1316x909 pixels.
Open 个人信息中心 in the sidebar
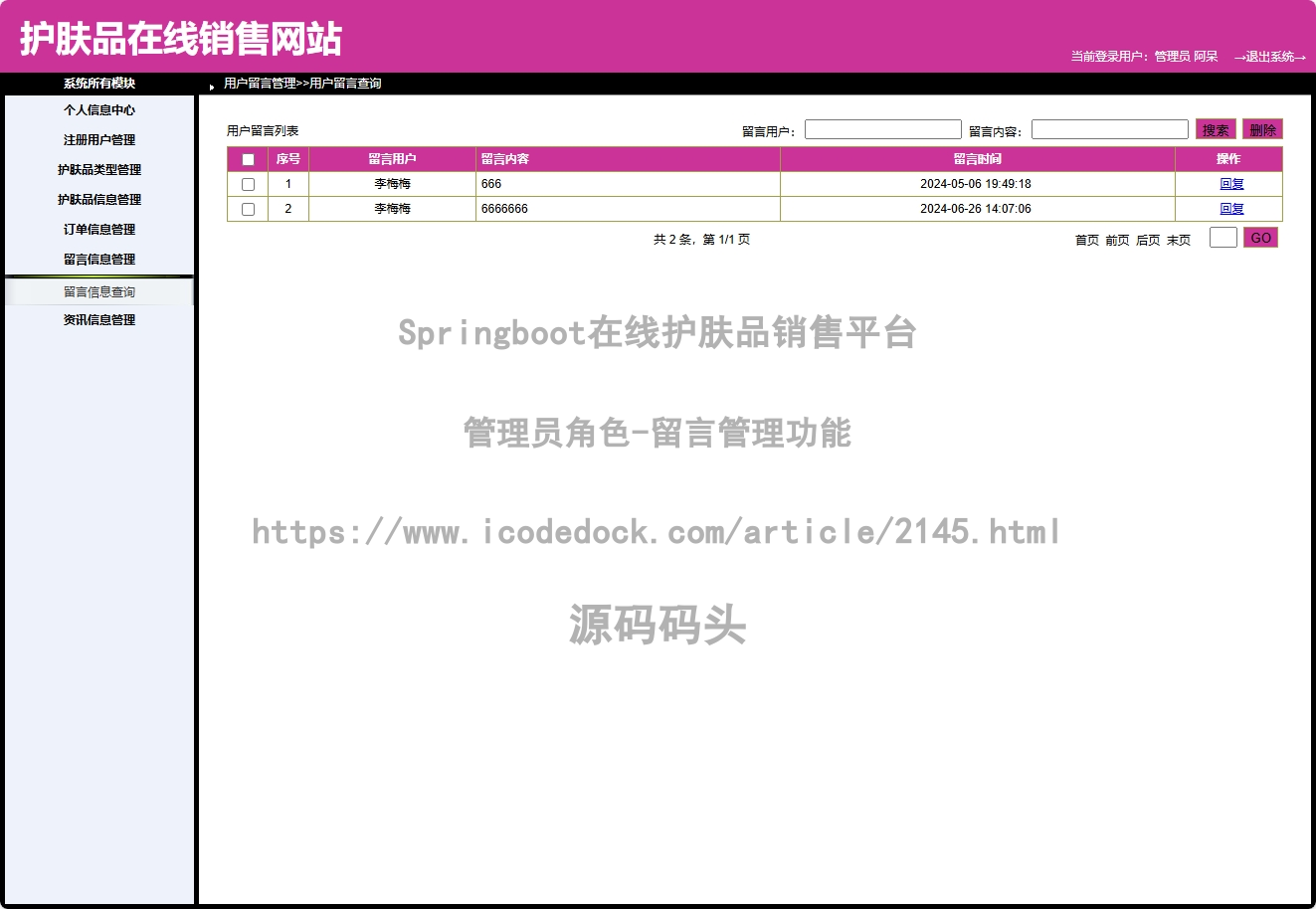[x=99, y=110]
